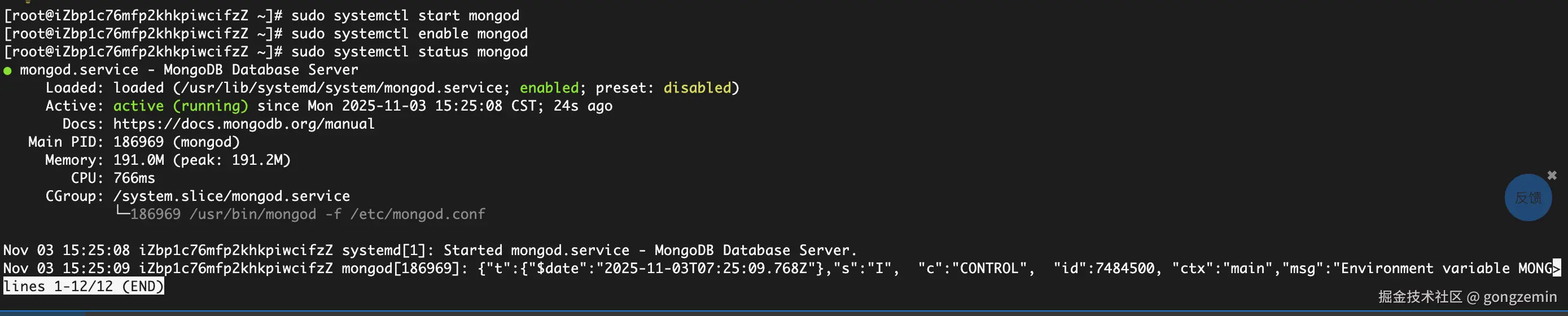The height and width of the screenshot is (316, 1568).
Task: Click the pager status 'lines 1-12/12 (END)'
Action: pos(84,286)
